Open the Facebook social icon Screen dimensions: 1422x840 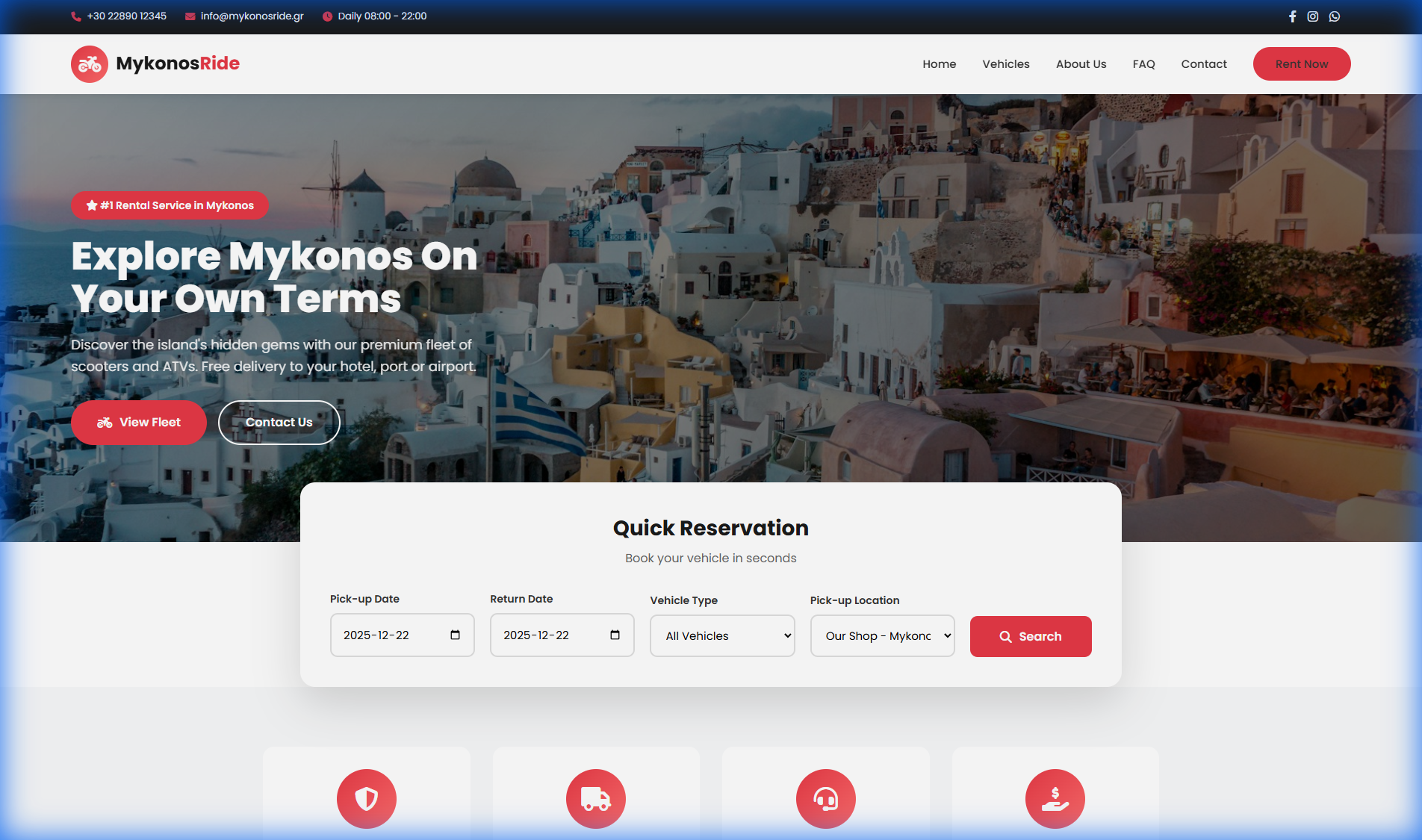[1292, 16]
